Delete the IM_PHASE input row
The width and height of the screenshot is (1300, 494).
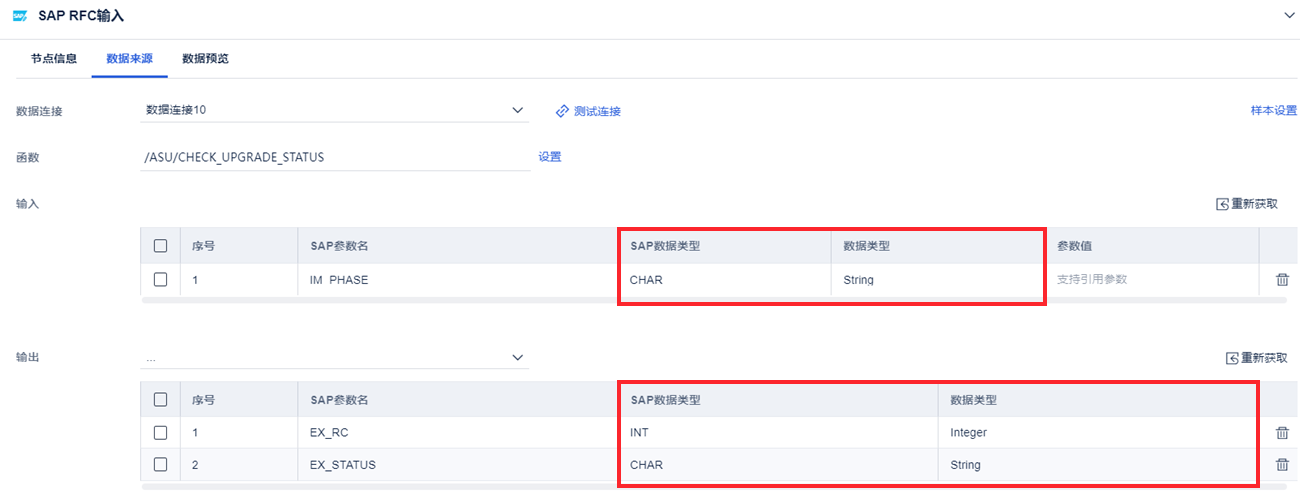pyautogui.click(x=1282, y=280)
